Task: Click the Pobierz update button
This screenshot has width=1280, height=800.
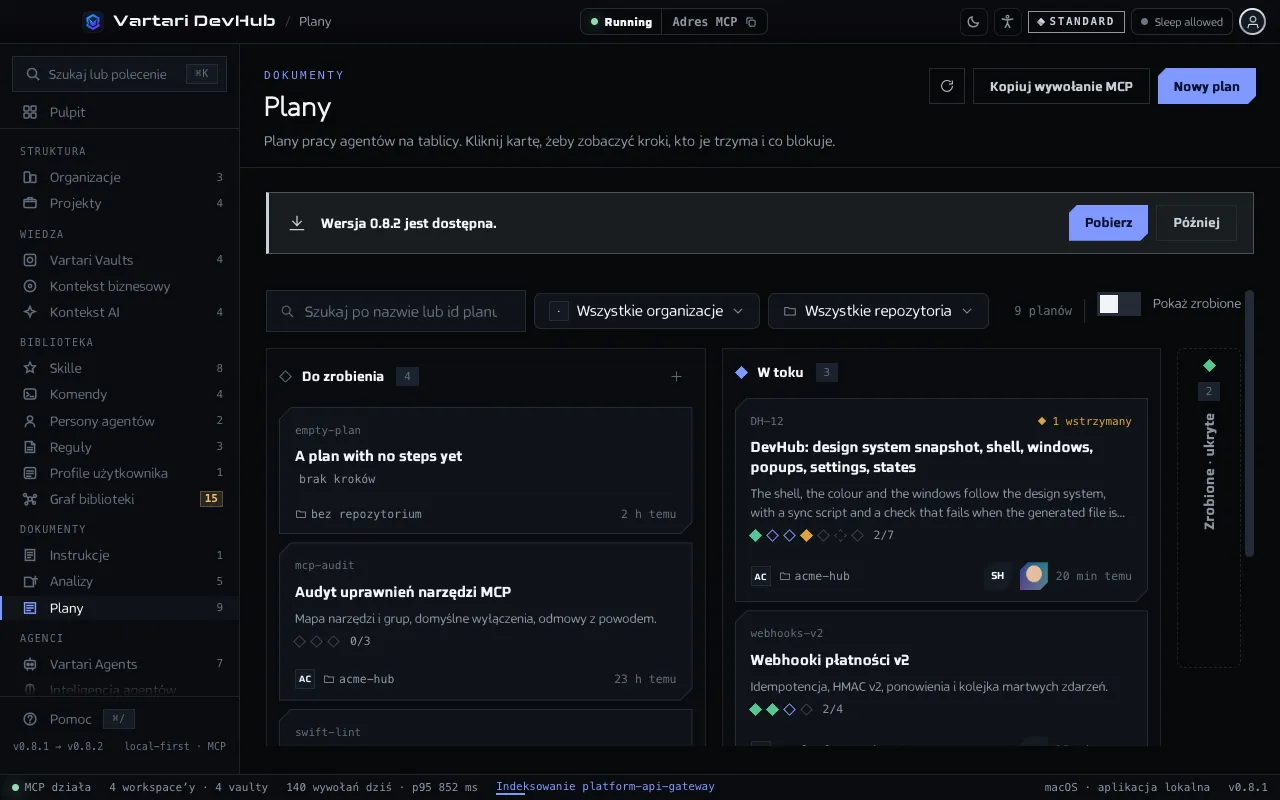Action: (x=1108, y=223)
